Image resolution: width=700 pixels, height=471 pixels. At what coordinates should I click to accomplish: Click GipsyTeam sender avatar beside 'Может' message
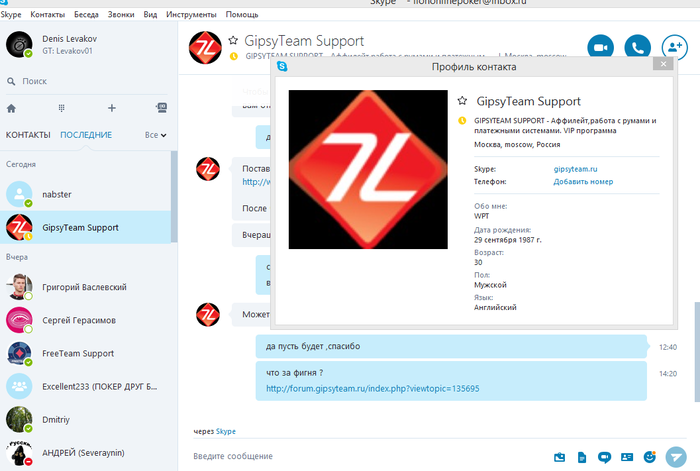point(208,314)
